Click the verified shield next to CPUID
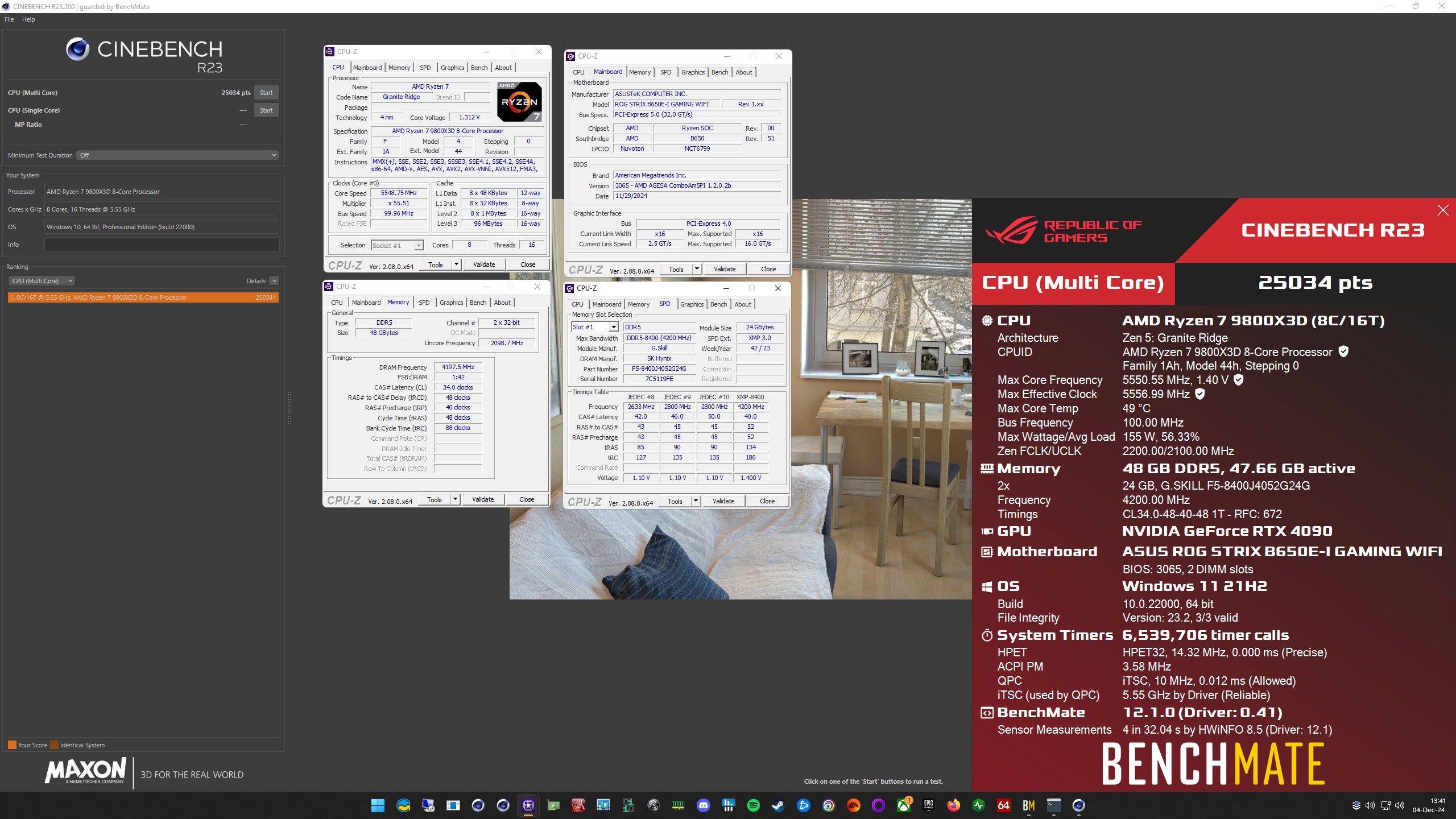 [x=1343, y=351]
